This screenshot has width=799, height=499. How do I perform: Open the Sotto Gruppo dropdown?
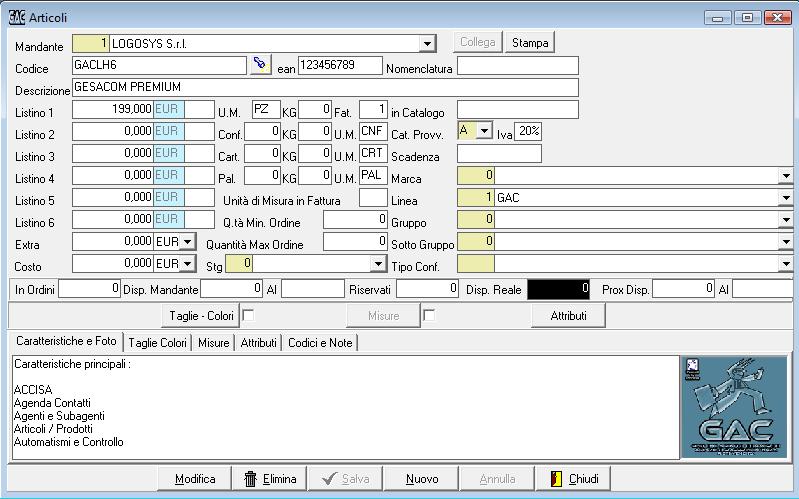click(x=786, y=242)
